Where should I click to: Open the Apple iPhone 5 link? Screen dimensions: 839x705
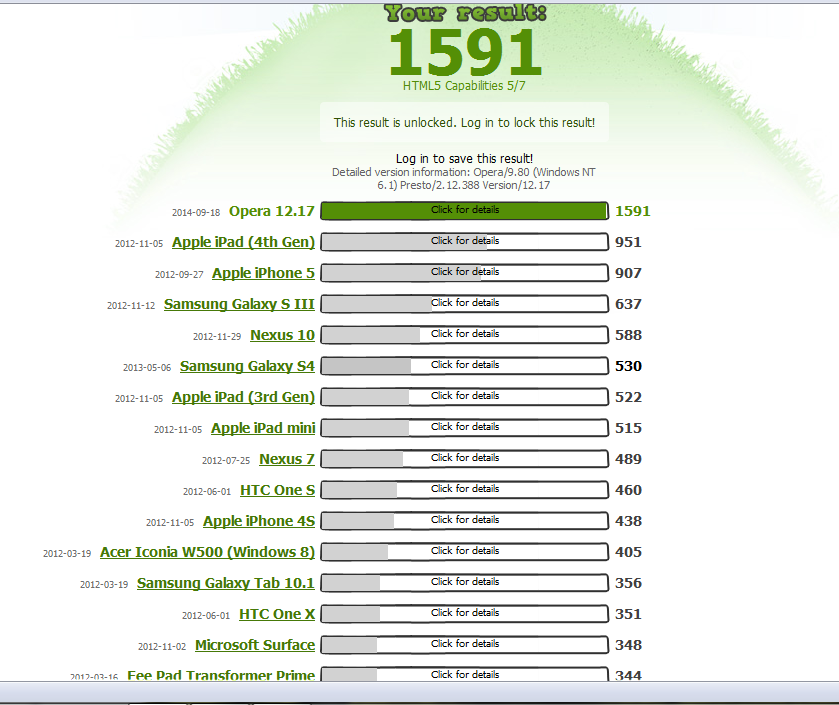click(x=263, y=273)
